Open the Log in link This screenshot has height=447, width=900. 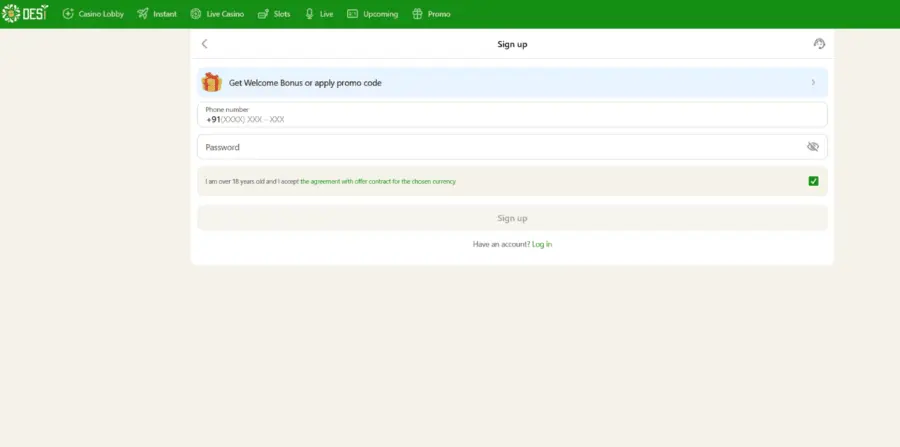542,244
